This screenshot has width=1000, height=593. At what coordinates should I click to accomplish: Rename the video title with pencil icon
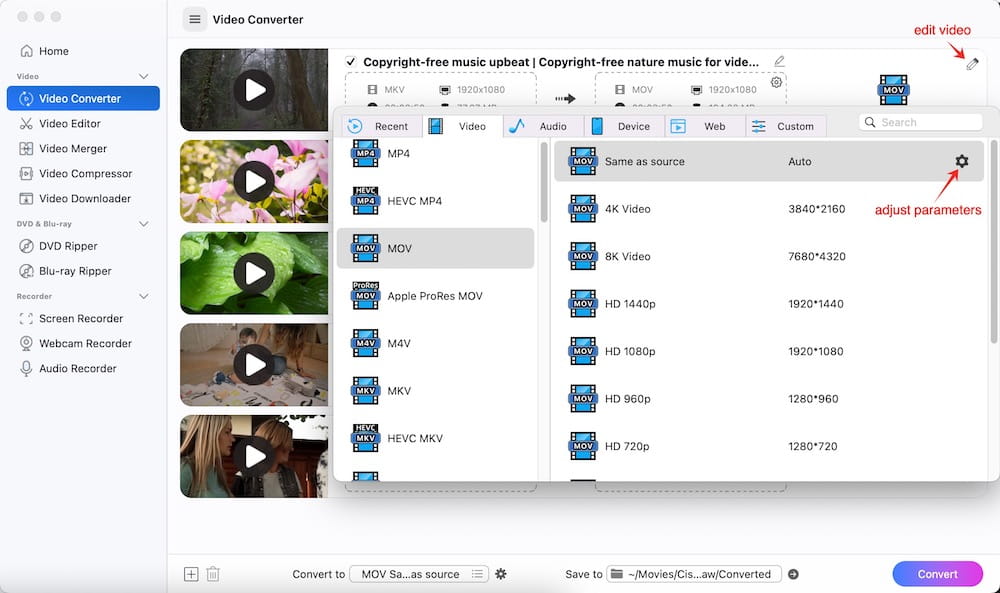(x=779, y=61)
